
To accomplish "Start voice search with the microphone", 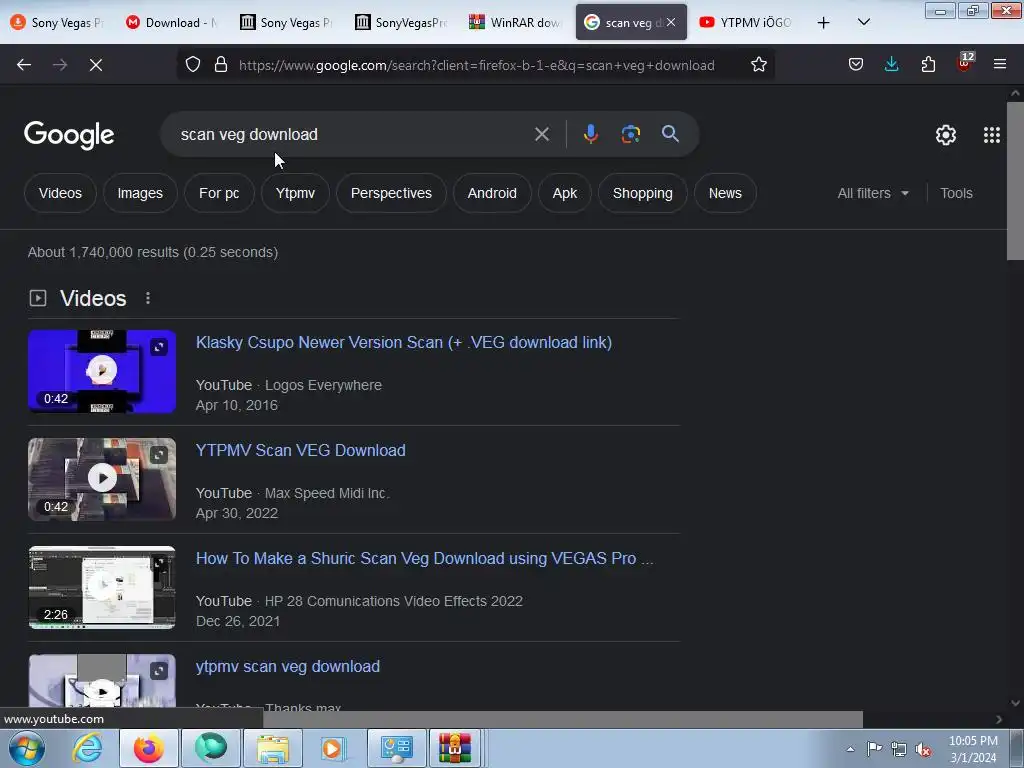I will (x=590, y=134).
